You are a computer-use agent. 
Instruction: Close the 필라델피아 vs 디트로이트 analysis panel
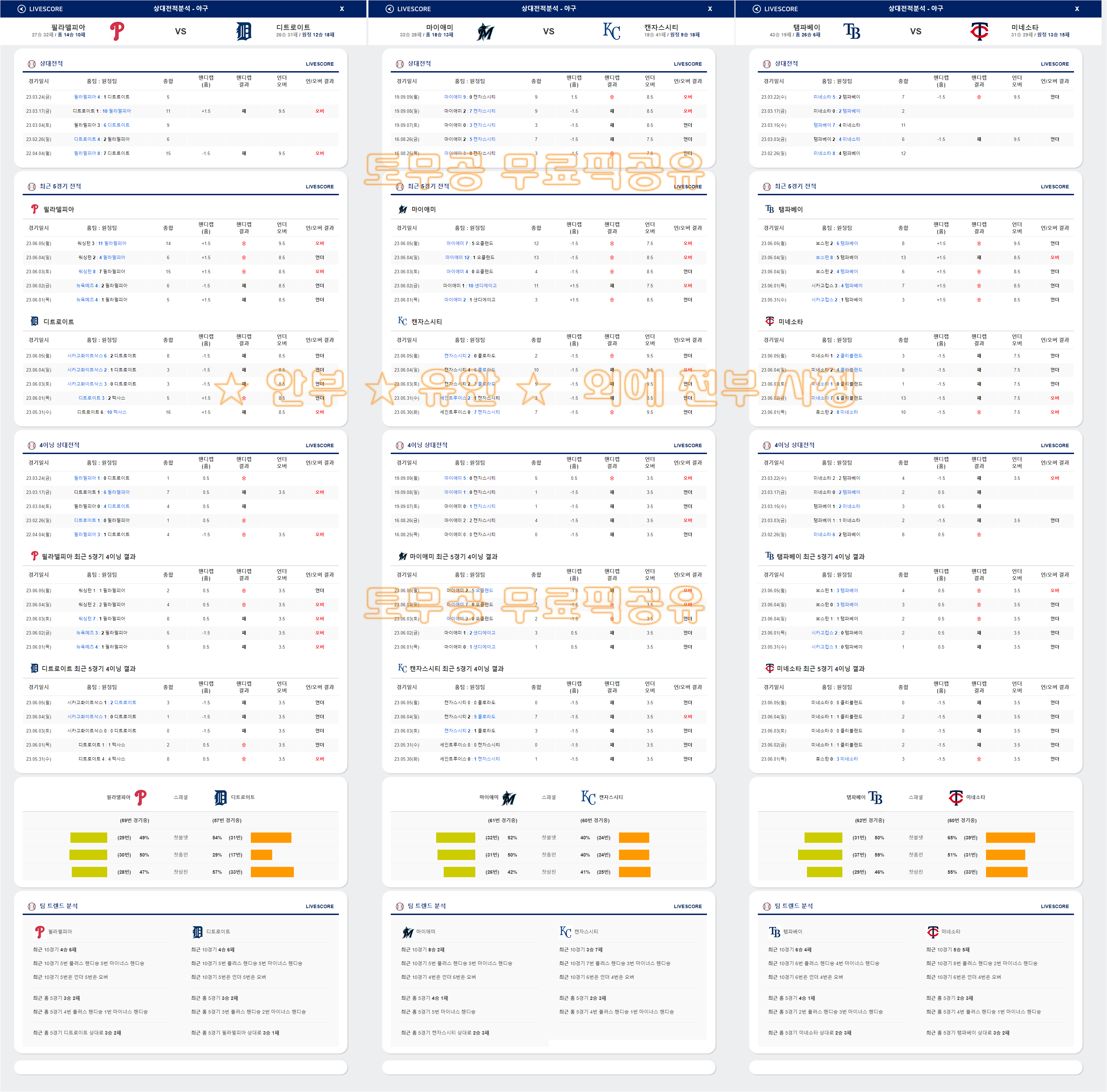[342, 9]
